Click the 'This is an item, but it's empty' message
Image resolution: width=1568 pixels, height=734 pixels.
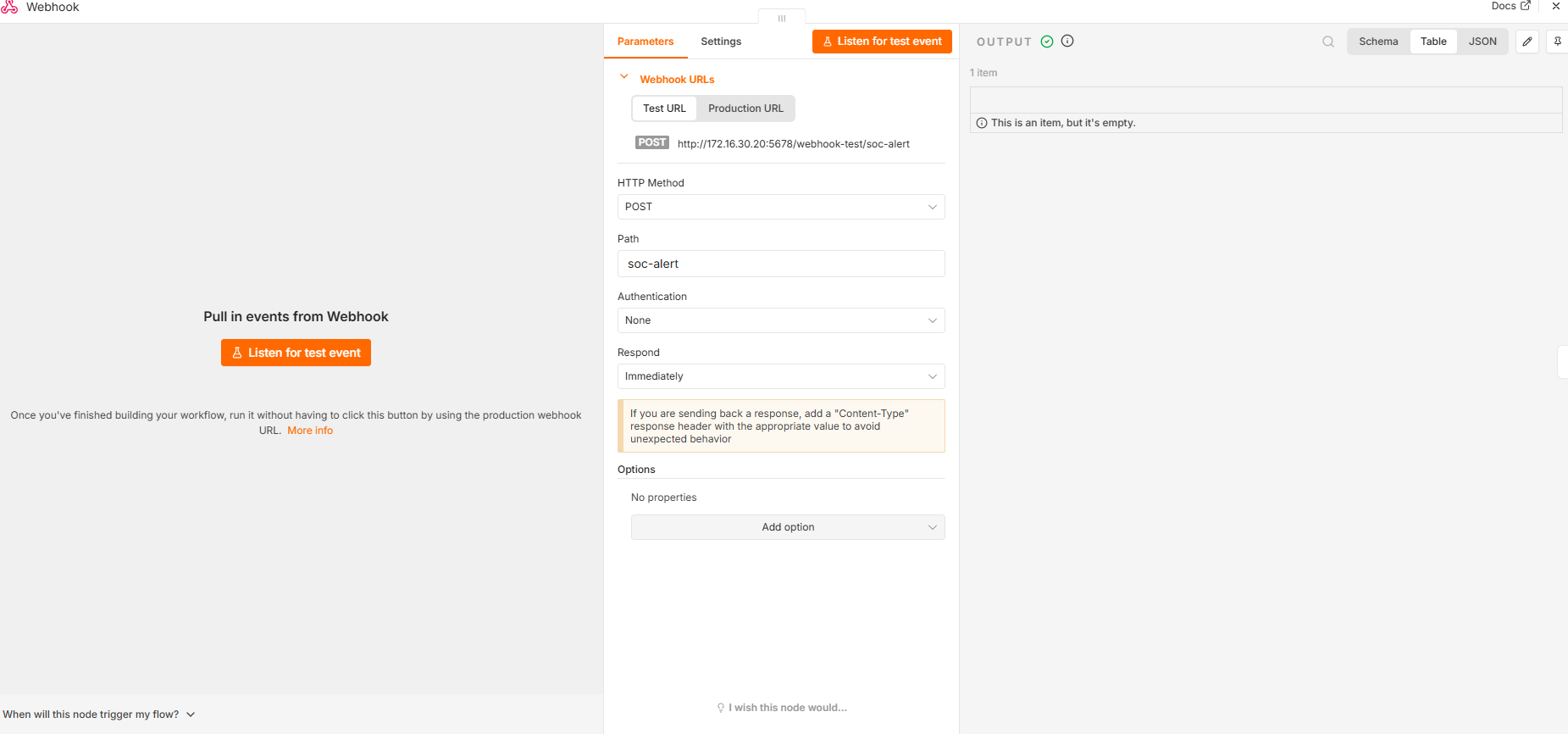1063,123
